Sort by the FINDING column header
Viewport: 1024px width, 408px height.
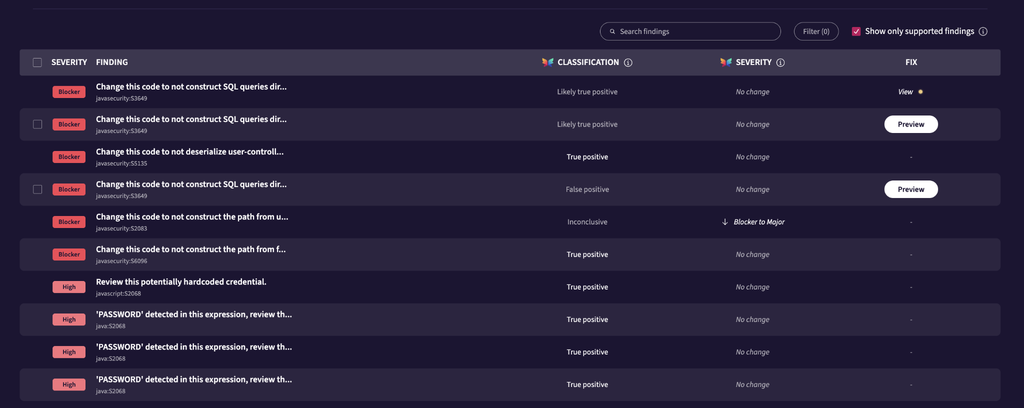pyautogui.click(x=112, y=63)
